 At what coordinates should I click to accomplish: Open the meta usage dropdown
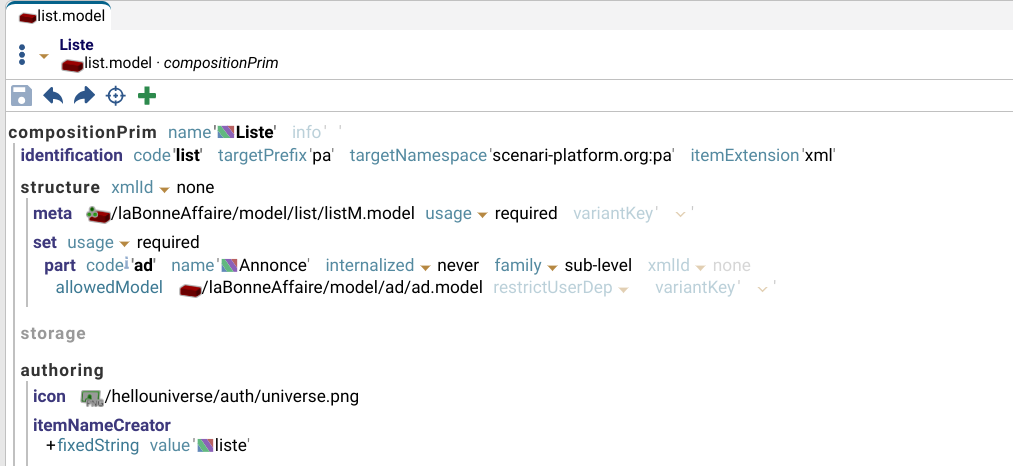tap(481, 215)
